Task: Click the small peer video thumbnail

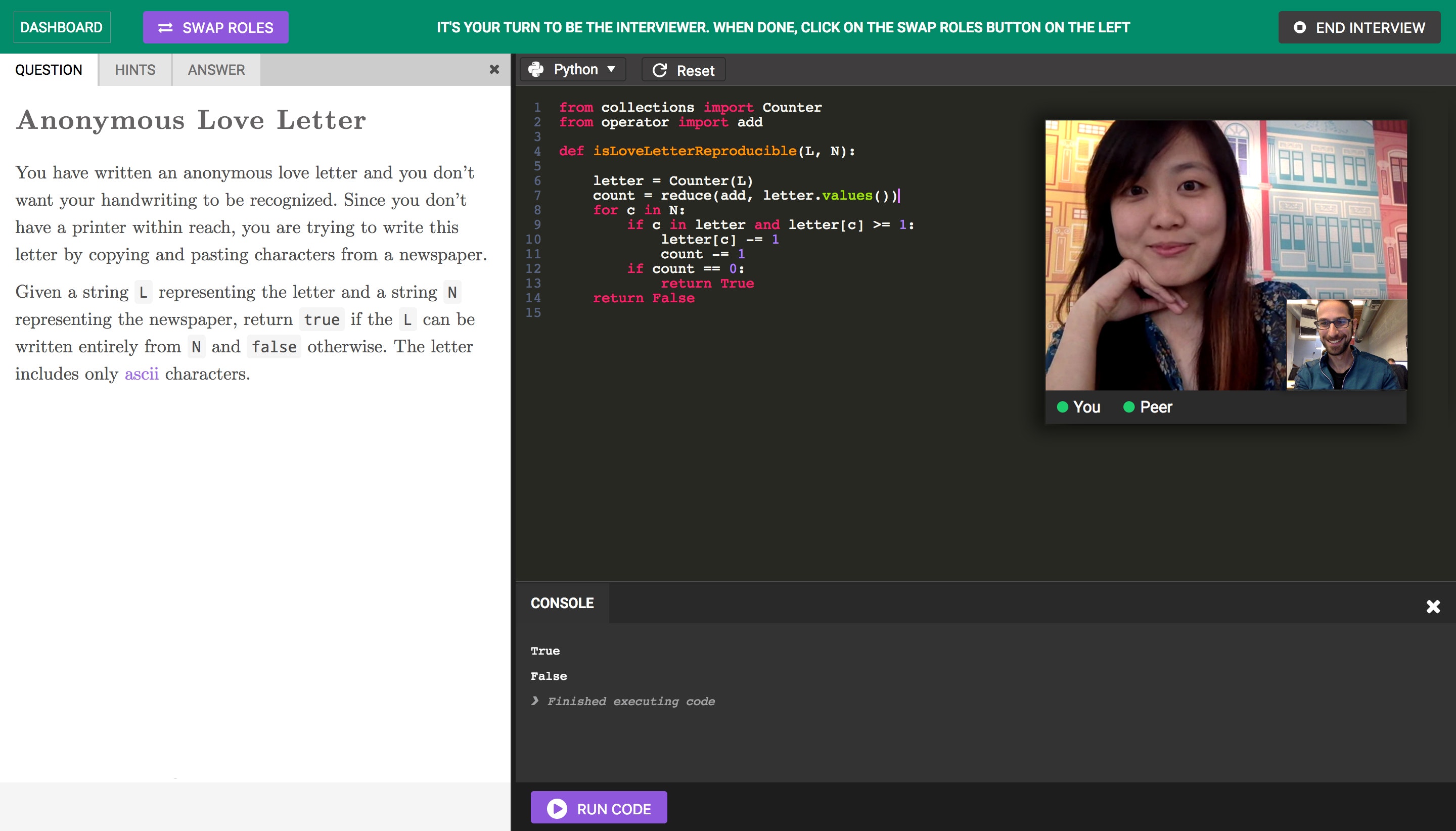Action: click(x=1346, y=344)
